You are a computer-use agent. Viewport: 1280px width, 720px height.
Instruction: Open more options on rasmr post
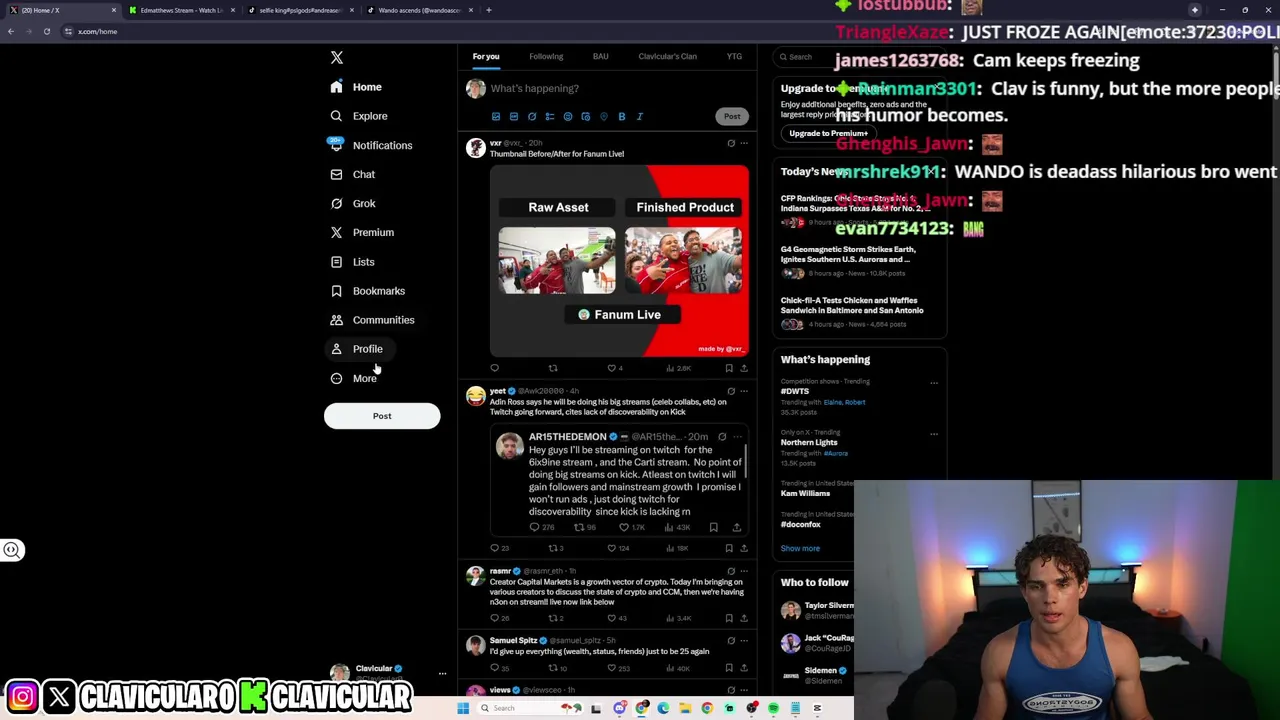[x=744, y=571]
